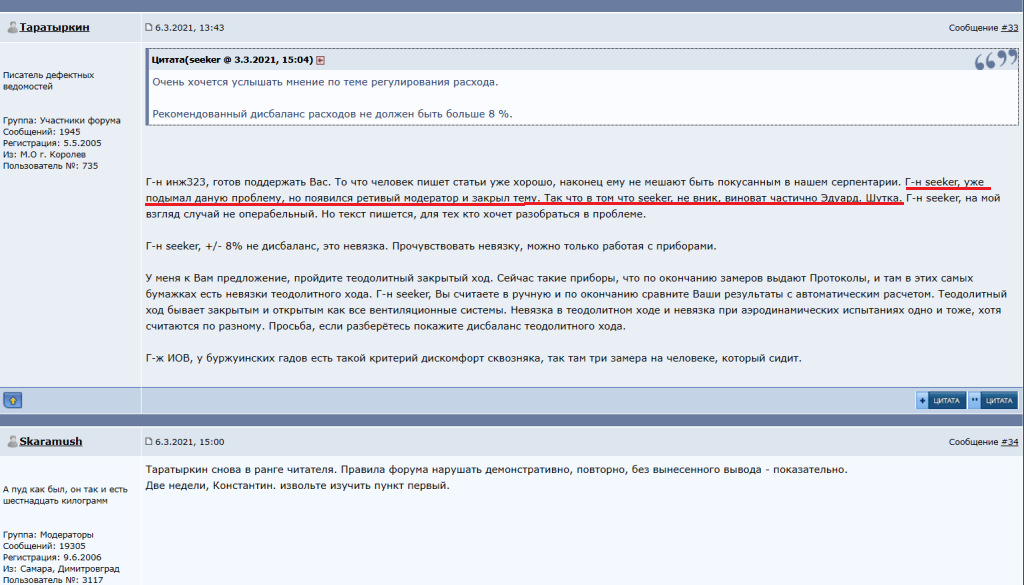Viewport: 1024px width, 585px height.
Task: Click the quote header 'Цитата(seeker @ 3.3.2021, 15:04)'
Action: tap(232, 60)
